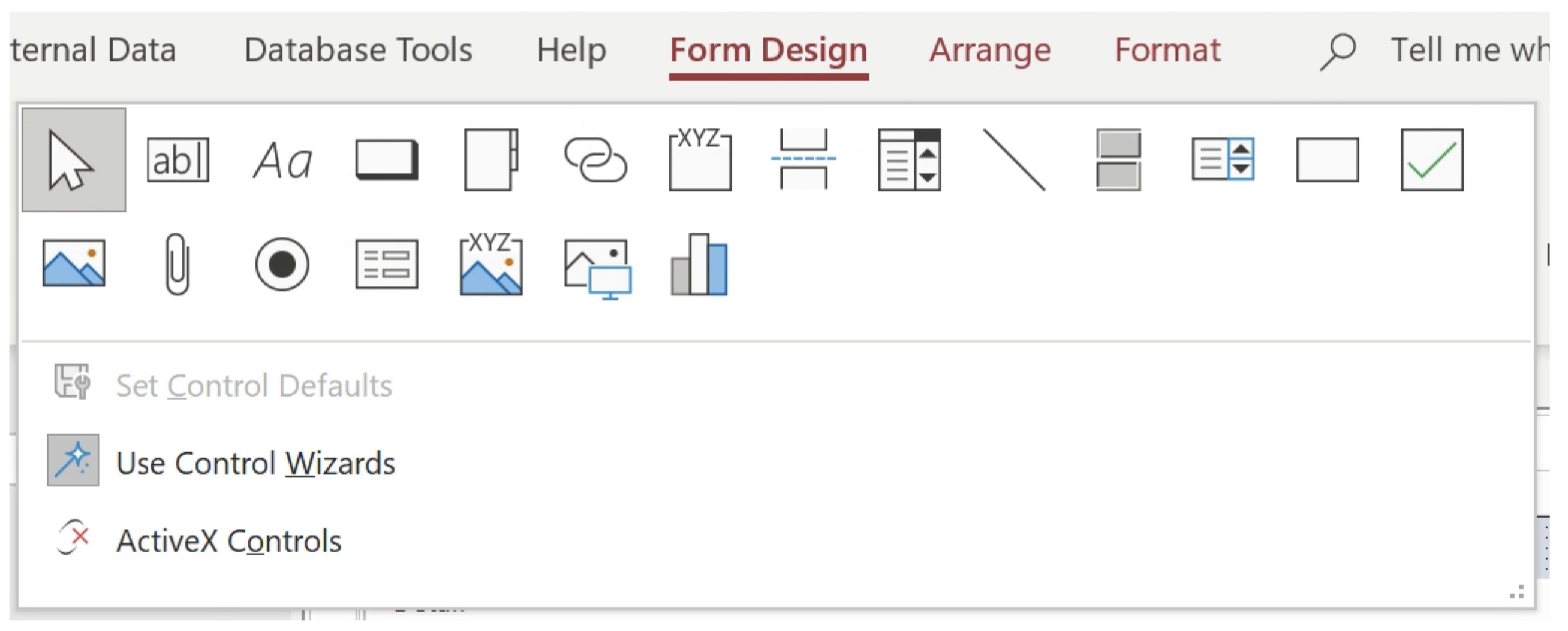Switch to the Database Tools tab
1568x631 pixels.
click(358, 50)
